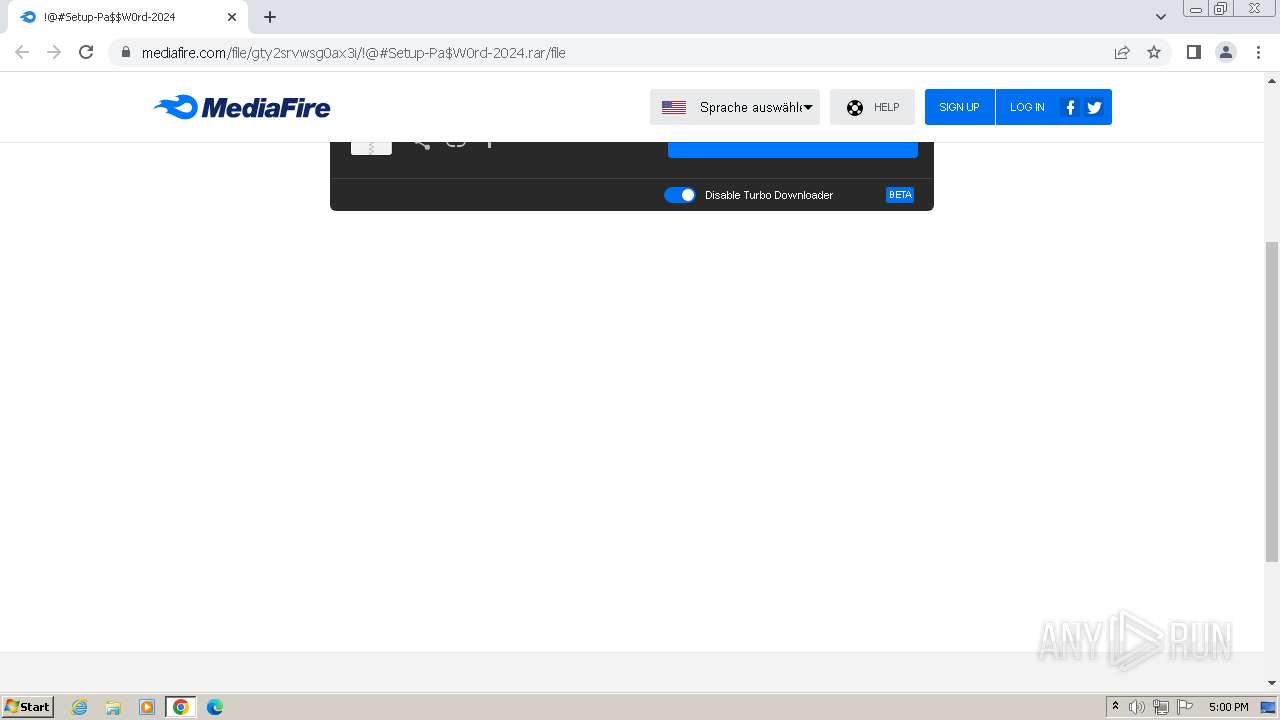Open new browser tab with plus
1280x720 pixels.
270,17
